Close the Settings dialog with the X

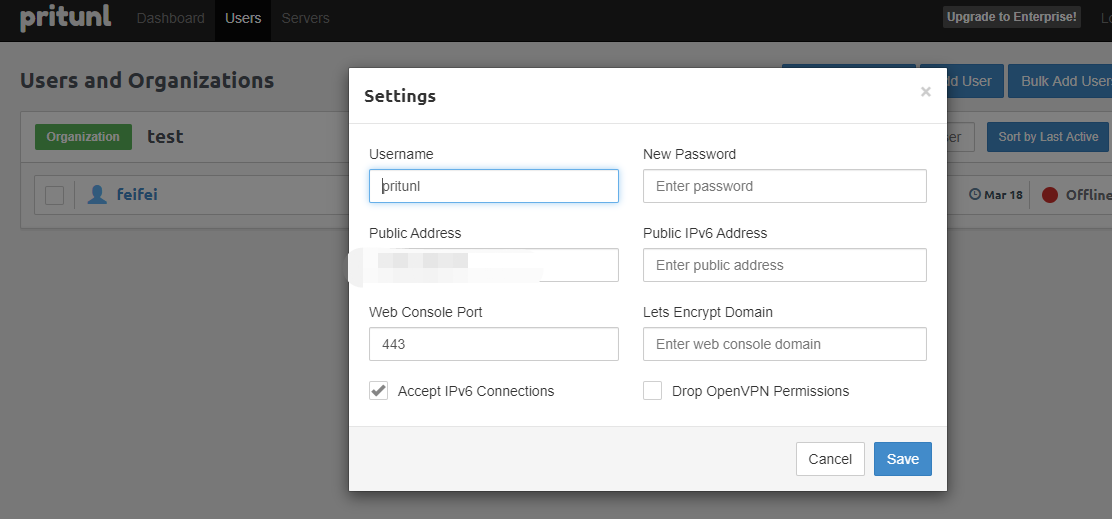pos(926,92)
